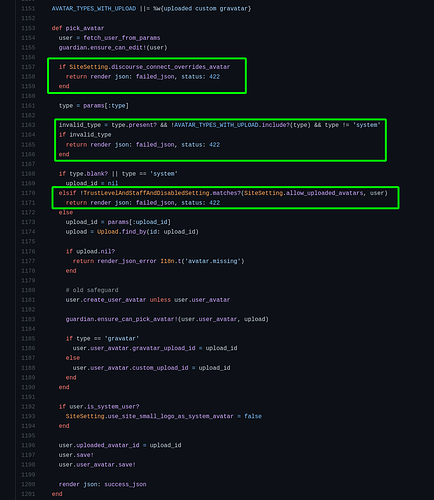Image resolution: width=434 pixels, height=500 pixels.
Task: Click 'if upload.nil?' condition
Action: pos(90,251)
